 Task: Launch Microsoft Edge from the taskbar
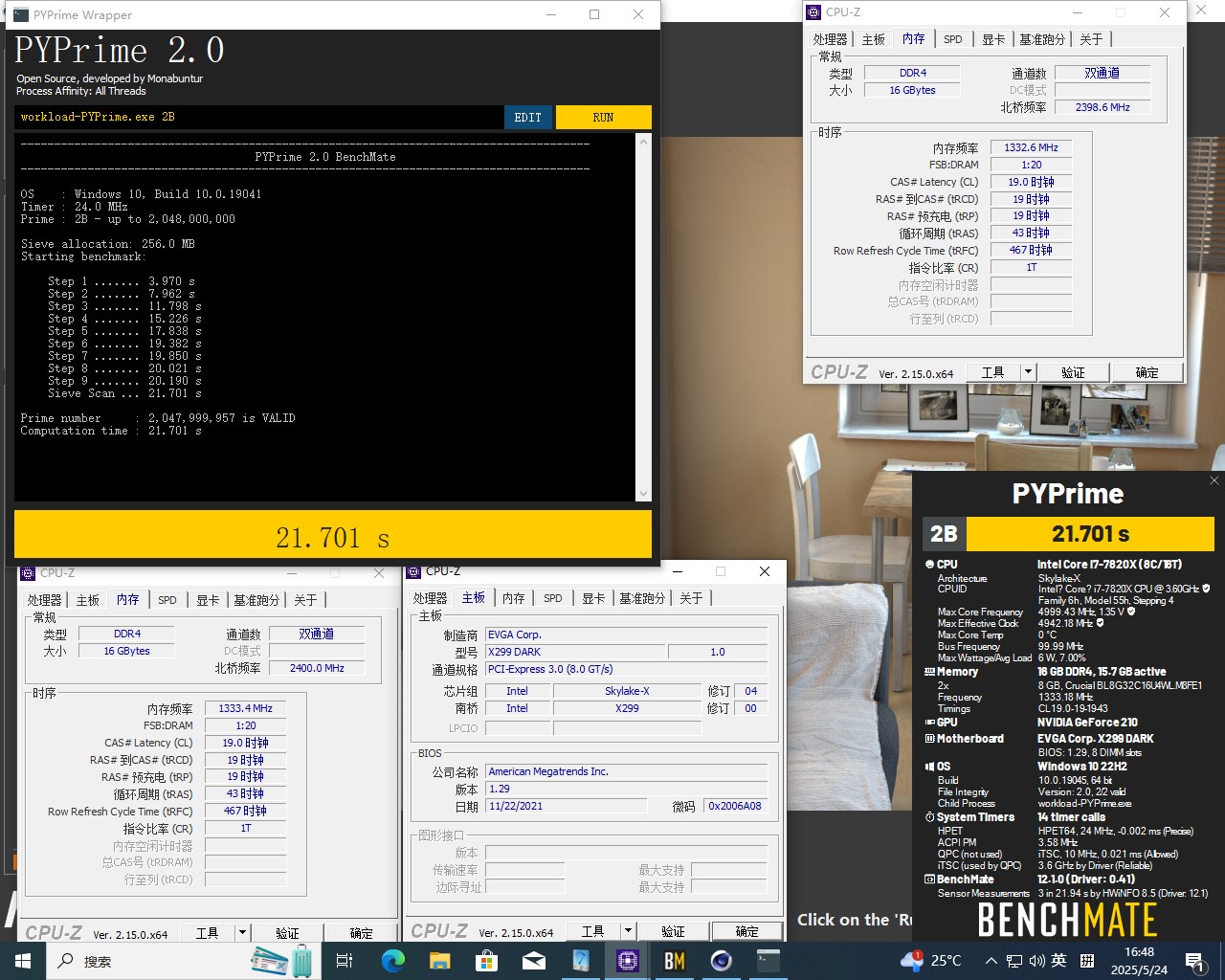pos(392,961)
